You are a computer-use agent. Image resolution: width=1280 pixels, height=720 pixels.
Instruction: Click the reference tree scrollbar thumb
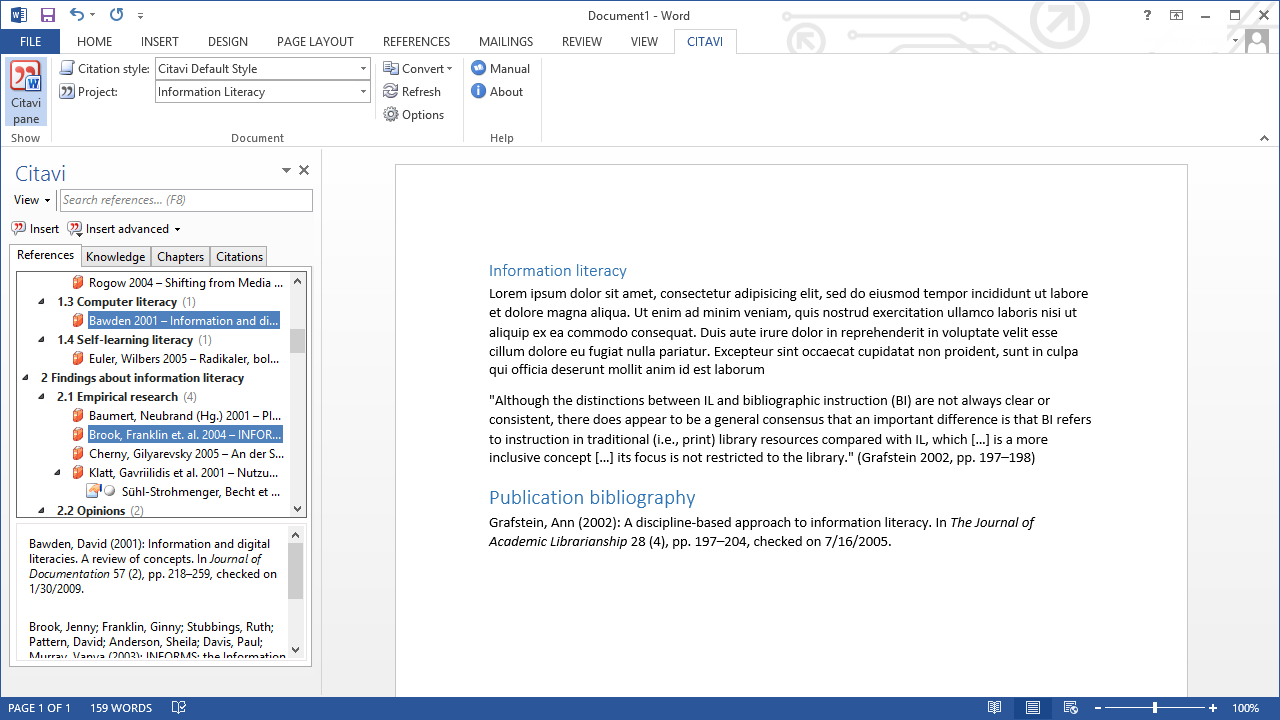click(x=297, y=340)
